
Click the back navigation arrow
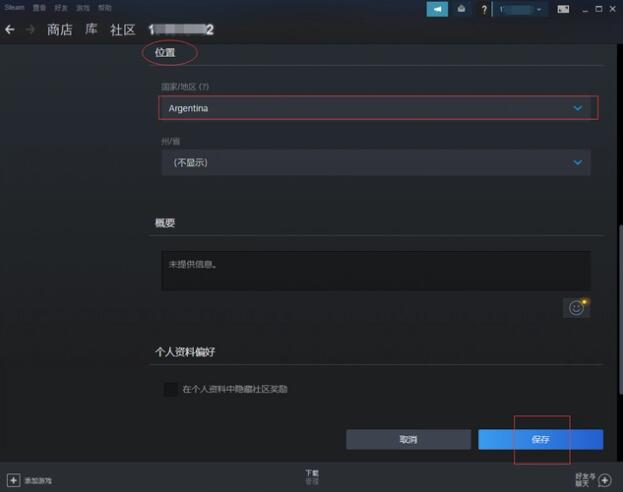10,30
